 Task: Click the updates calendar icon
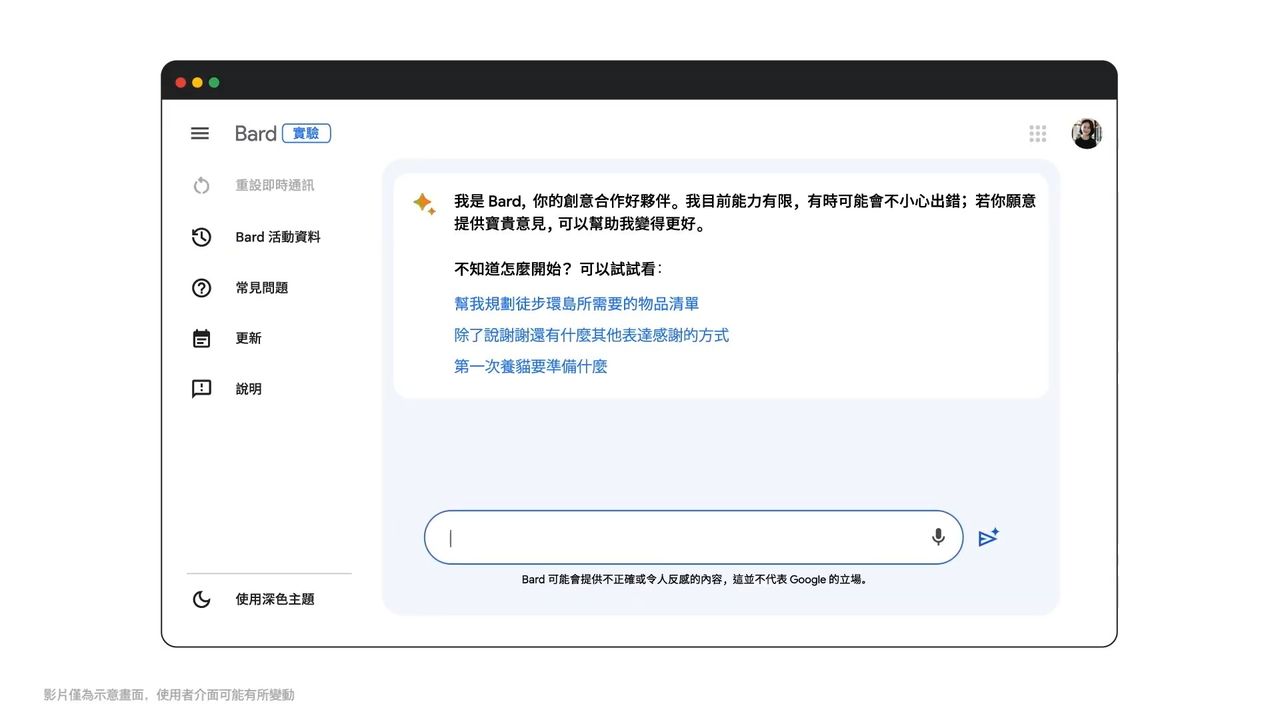click(201, 338)
